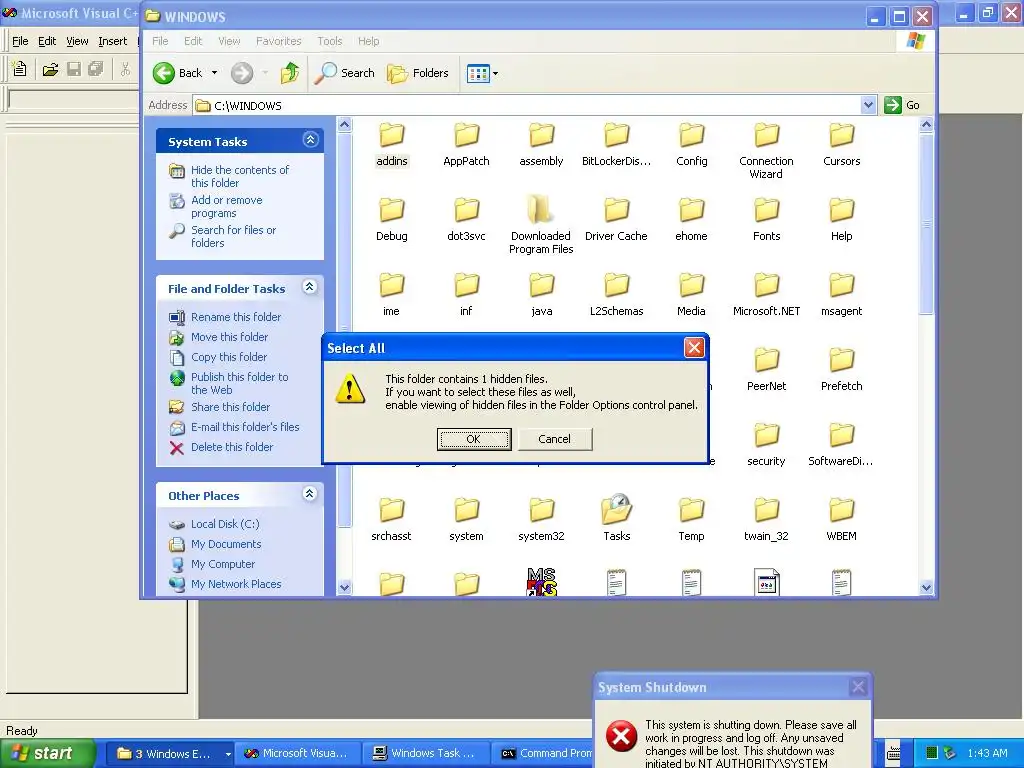1024x768 pixels.
Task: Select the Downloaded Program Files folder
Action: coord(541,210)
